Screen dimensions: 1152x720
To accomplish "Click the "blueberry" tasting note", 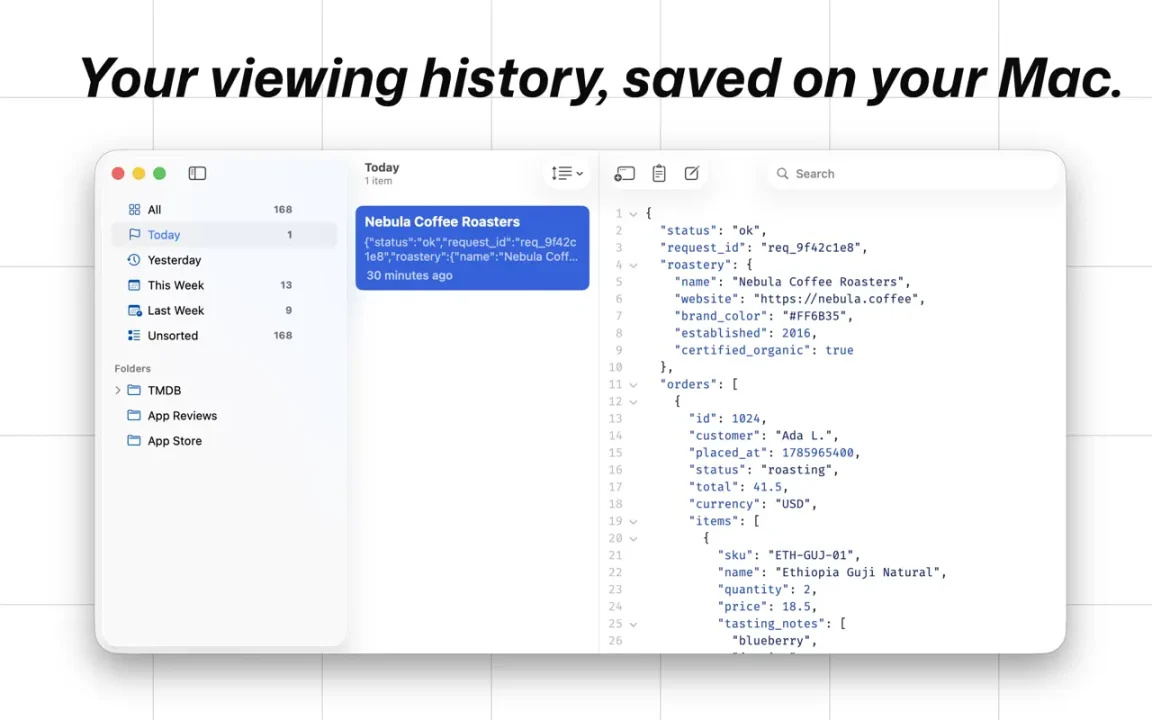I will (771, 641).
